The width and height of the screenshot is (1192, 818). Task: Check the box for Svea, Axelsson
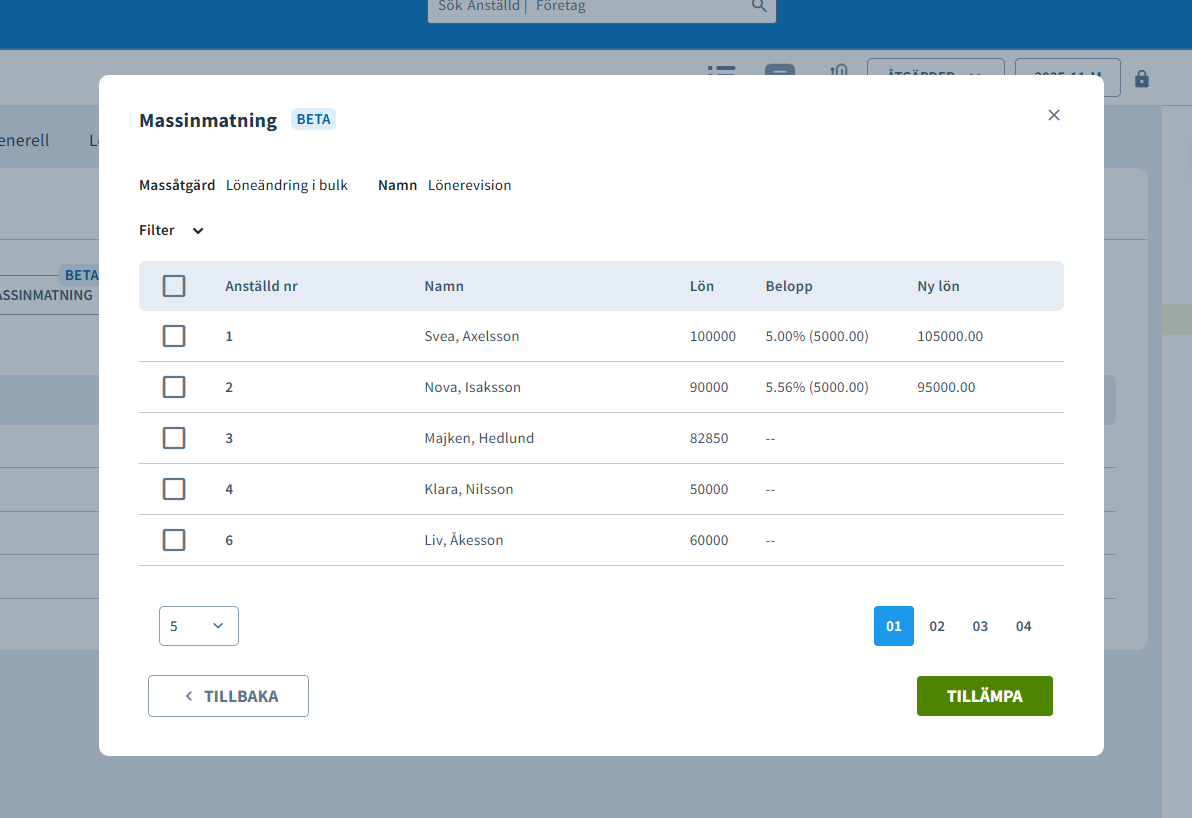174,336
